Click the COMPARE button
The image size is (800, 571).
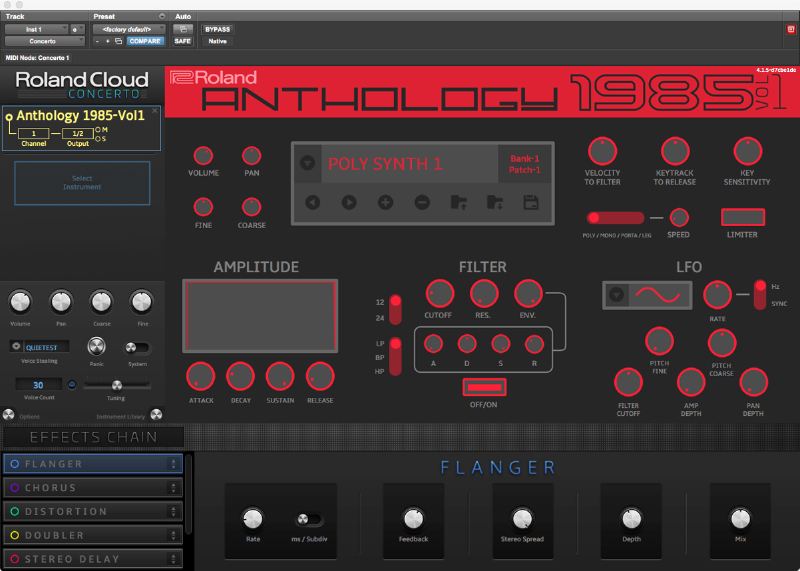click(x=145, y=41)
